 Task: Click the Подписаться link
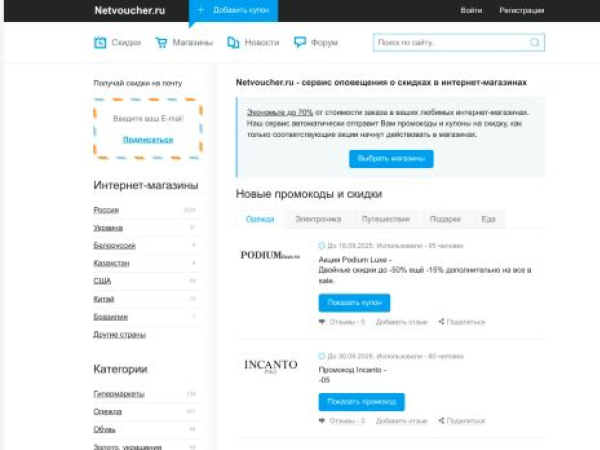pos(148,140)
